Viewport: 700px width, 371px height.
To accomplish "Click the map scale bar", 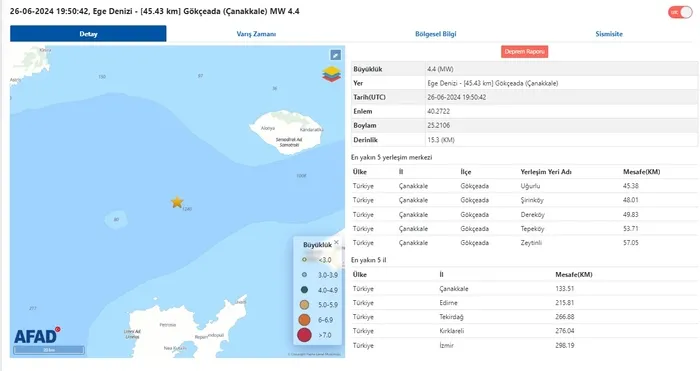I will (x=49, y=350).
